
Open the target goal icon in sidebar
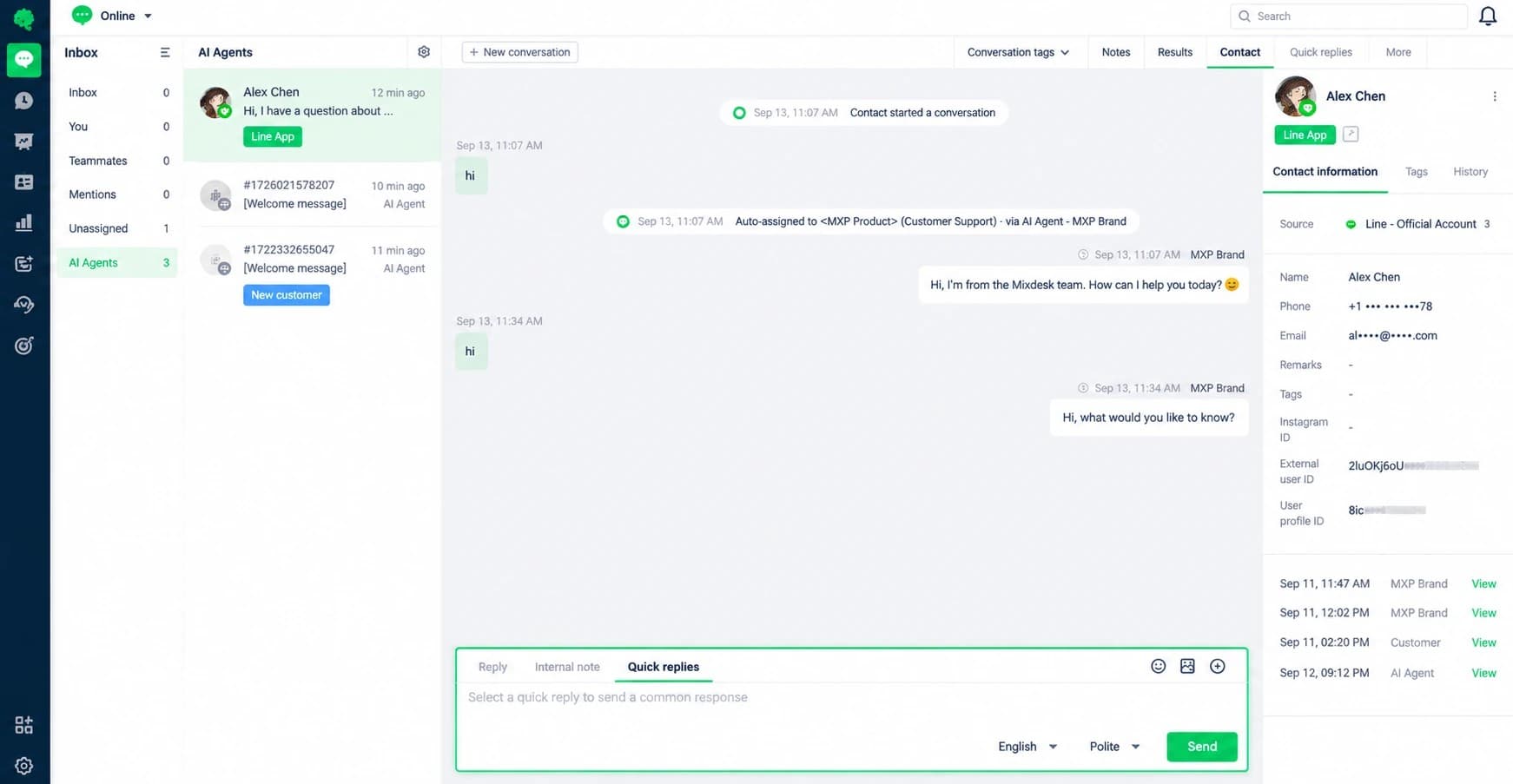coord(24,346)
